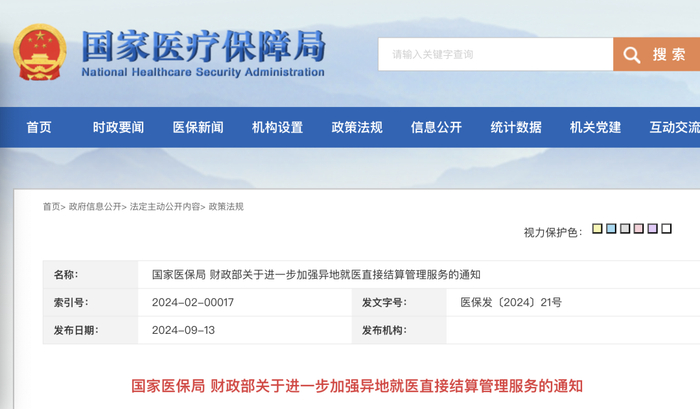Click the document name in the table row
The height and width of the screenshot is (409, 700).
(316, 275)
